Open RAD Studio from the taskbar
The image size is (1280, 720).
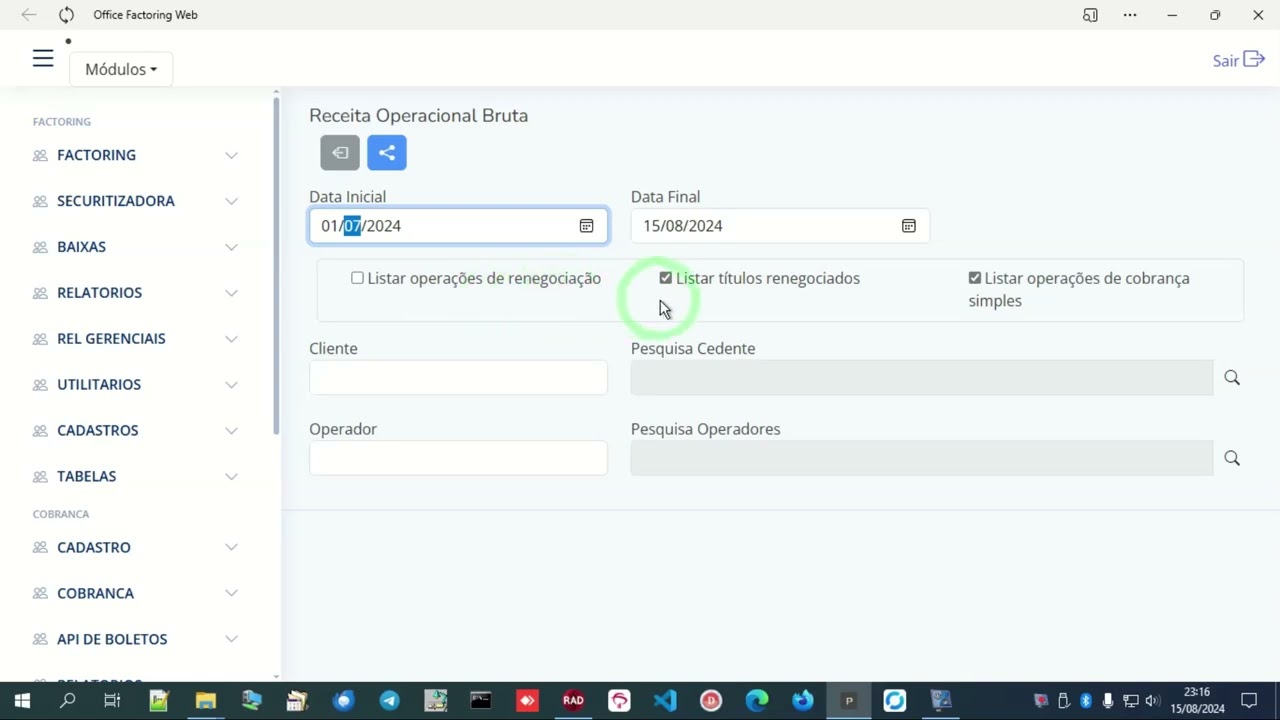tap(573, 701)
